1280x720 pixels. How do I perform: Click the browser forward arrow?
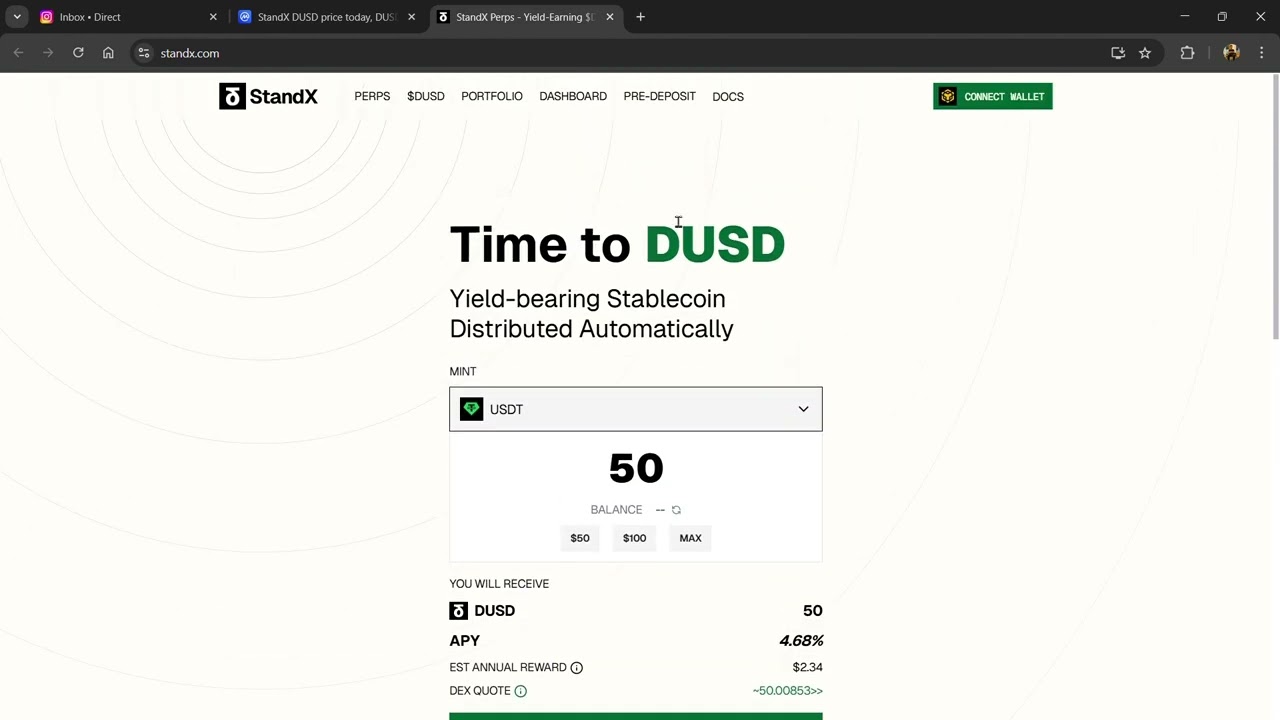click(x=48, y=53)
